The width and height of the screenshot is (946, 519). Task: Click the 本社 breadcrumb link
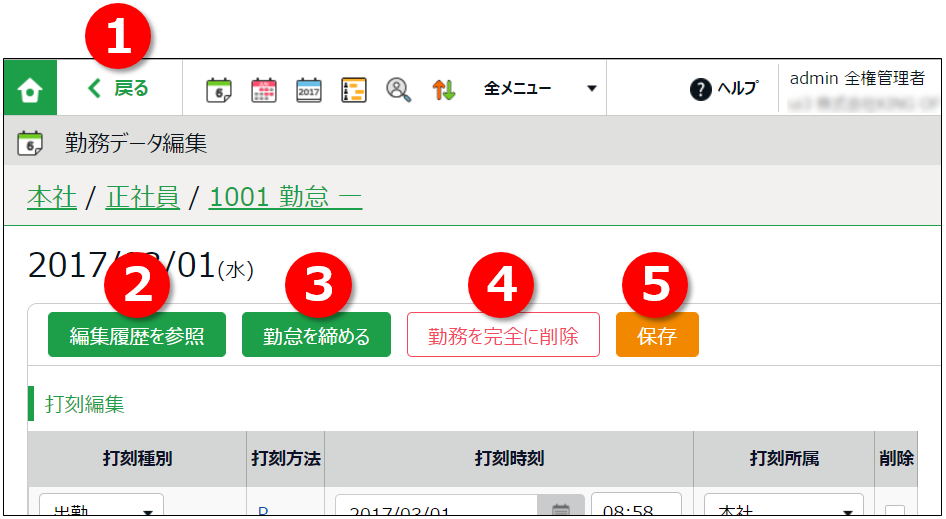pyautogui.click(x=52, y=197)
